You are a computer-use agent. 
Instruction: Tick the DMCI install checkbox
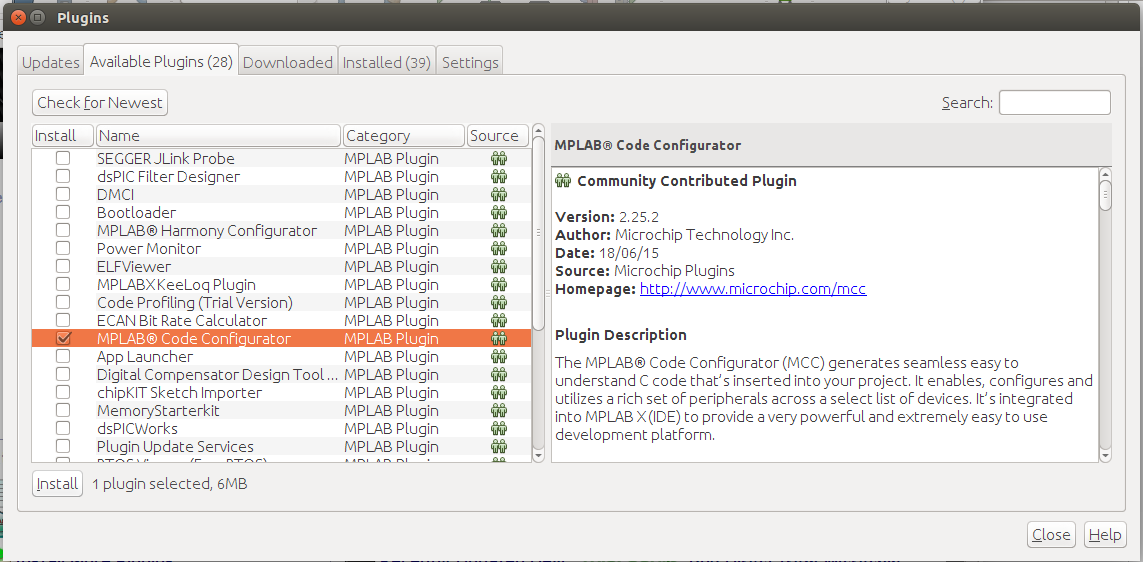[x=63, y=195]
